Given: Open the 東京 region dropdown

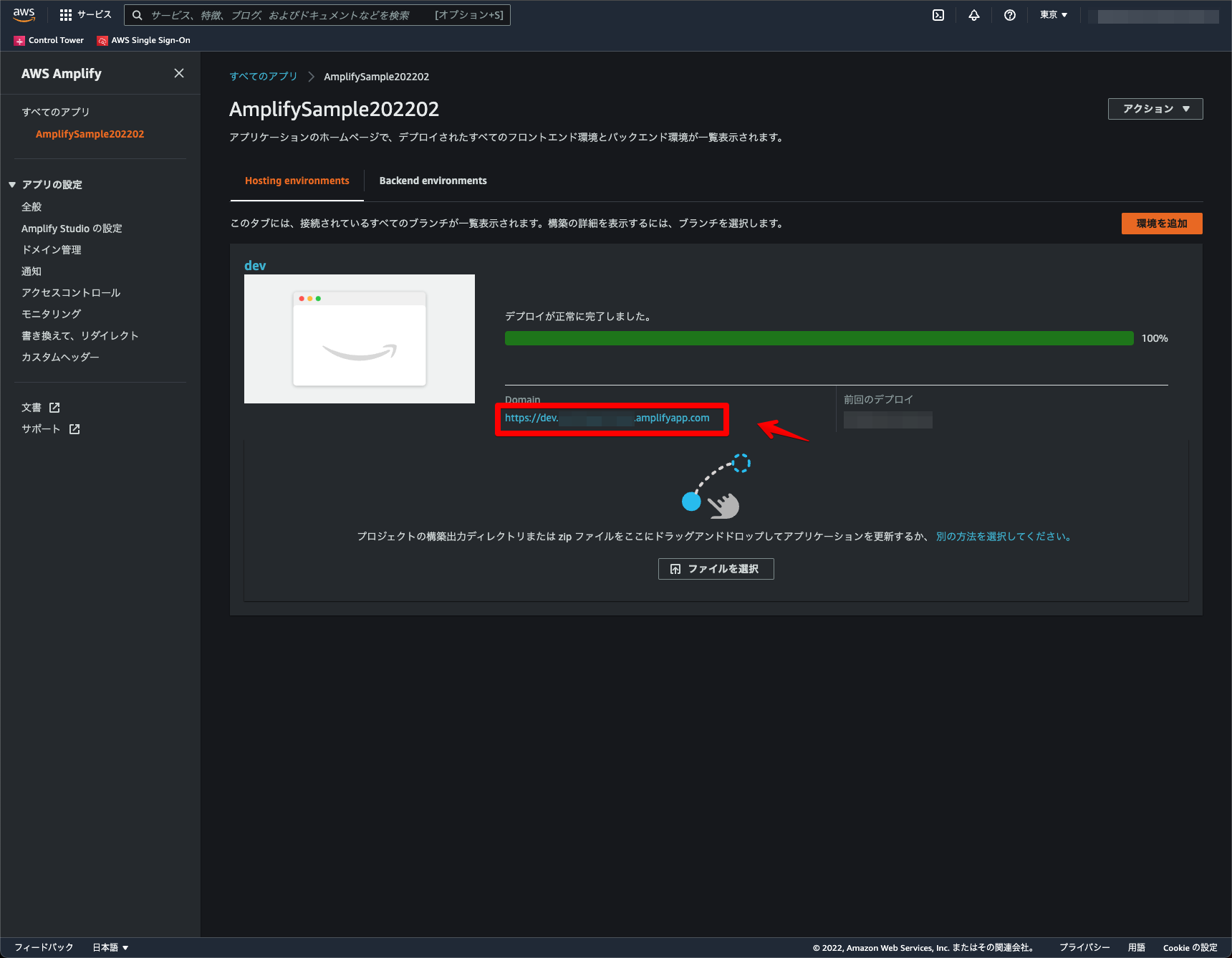Looking at the screenshot, I should point(1054,15).
